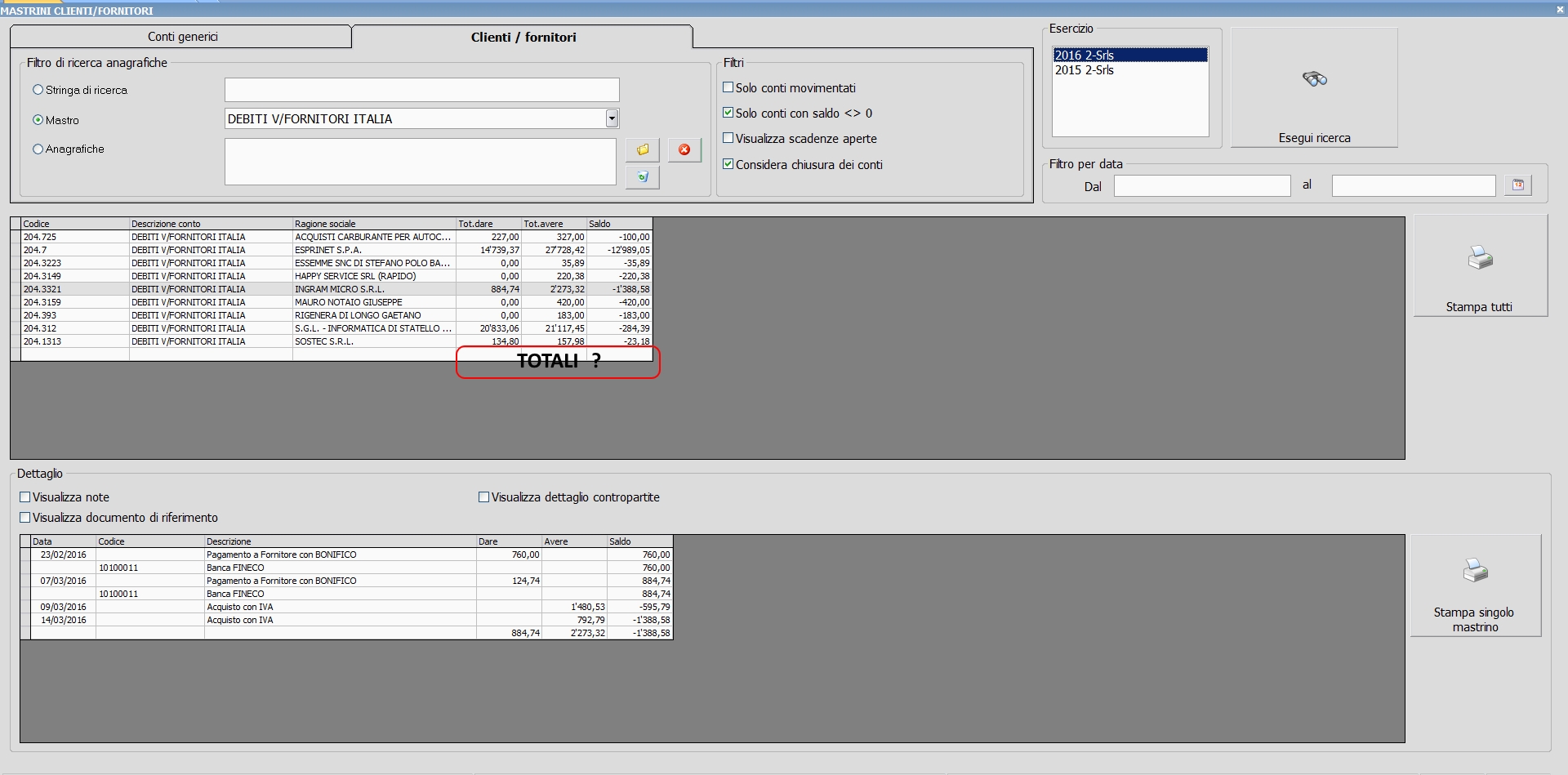Select the Mastro radio option
Viewport: 1568px width, 775px height.
[38, 120]
